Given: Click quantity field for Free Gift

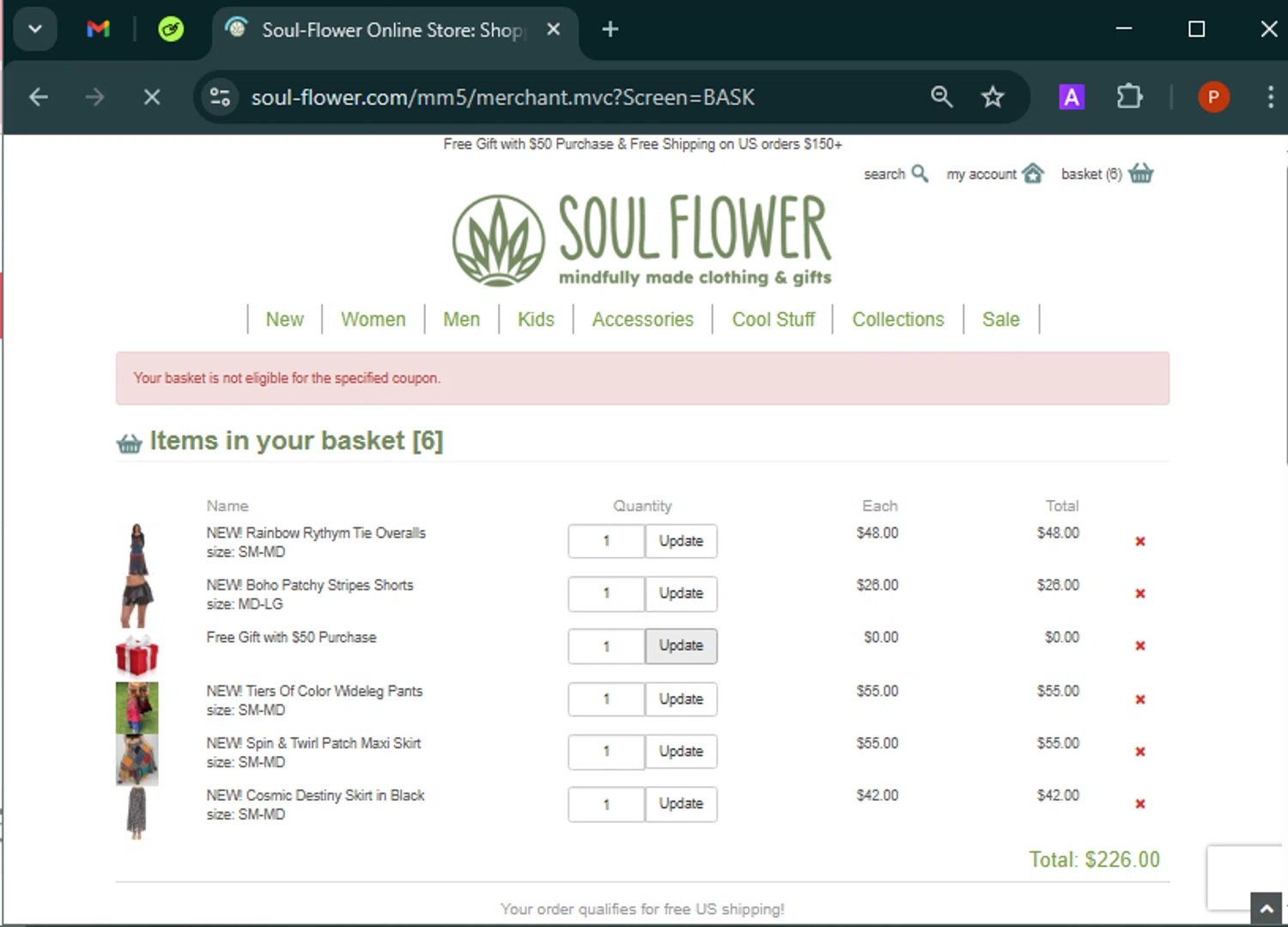Looking at the screenshot, I should click(x=606, y=646).
